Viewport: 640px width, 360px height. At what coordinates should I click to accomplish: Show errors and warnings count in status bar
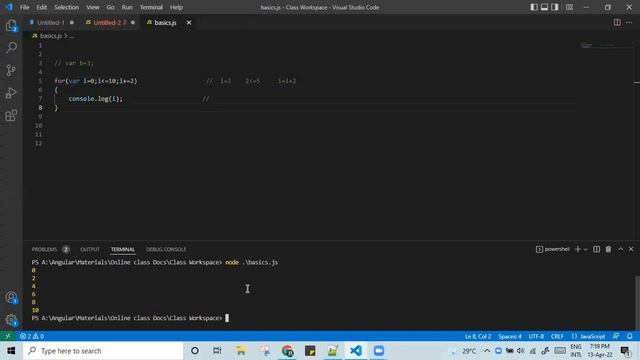tap(32, 336)
